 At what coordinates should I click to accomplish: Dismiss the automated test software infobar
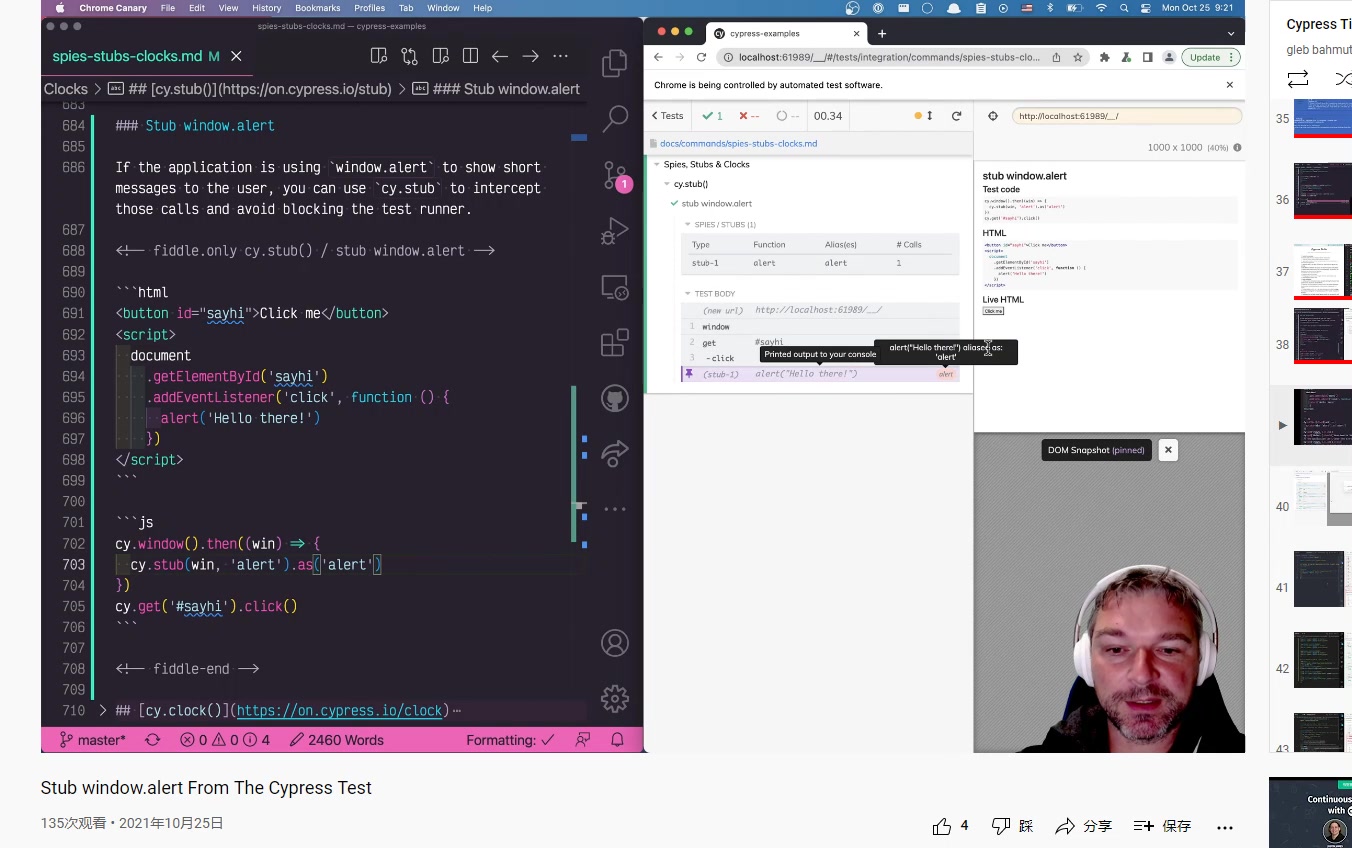[x=1230, y=85]
